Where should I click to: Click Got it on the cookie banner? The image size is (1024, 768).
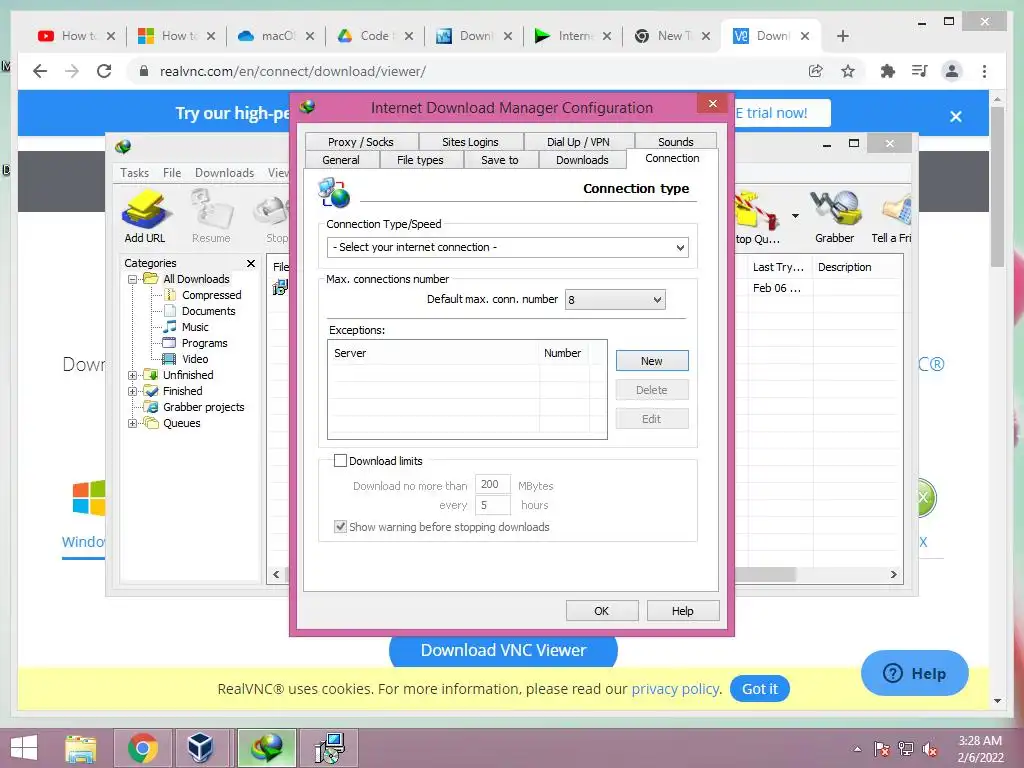760,689
